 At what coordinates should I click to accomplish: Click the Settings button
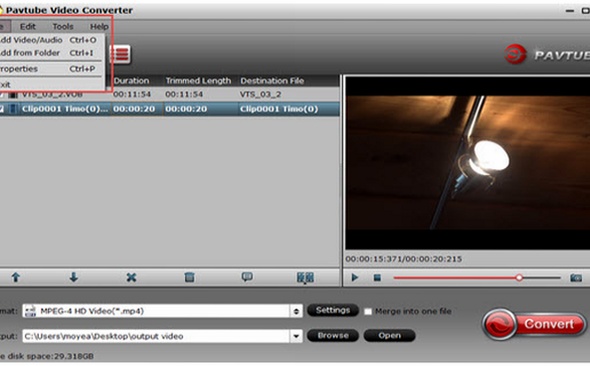(333, 310)
